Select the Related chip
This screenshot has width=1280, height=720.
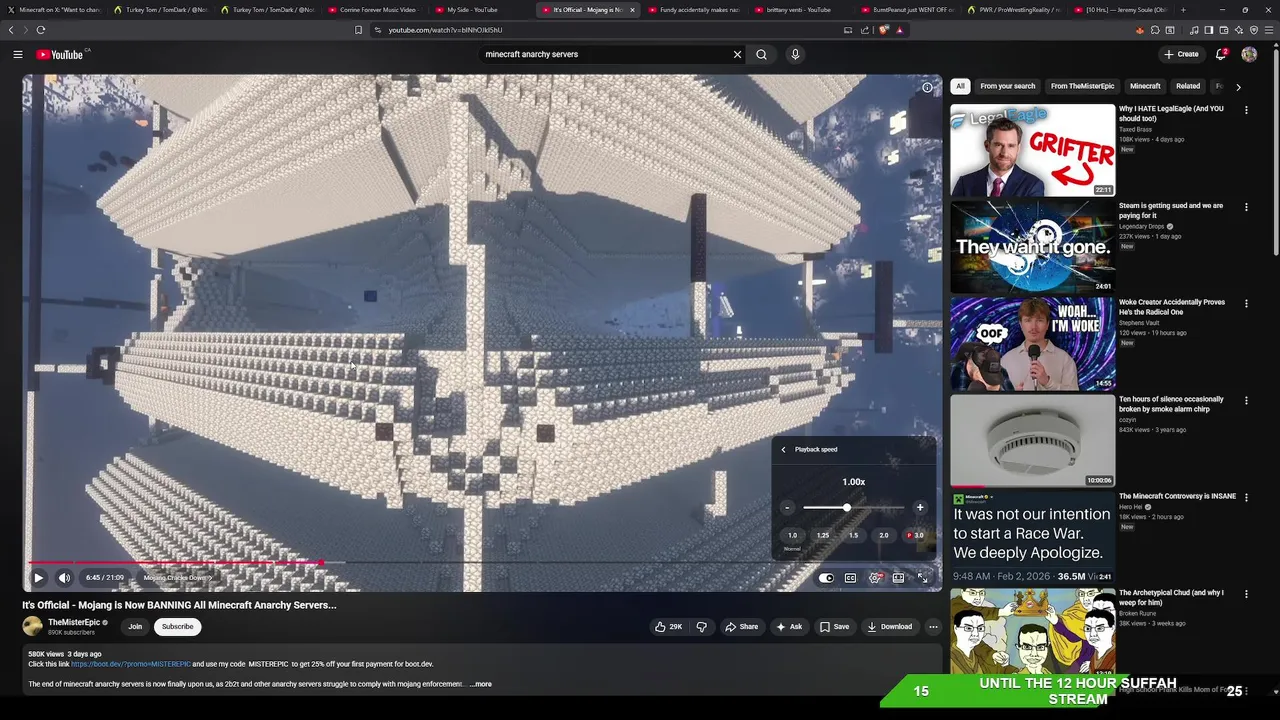click(1188, 86)
